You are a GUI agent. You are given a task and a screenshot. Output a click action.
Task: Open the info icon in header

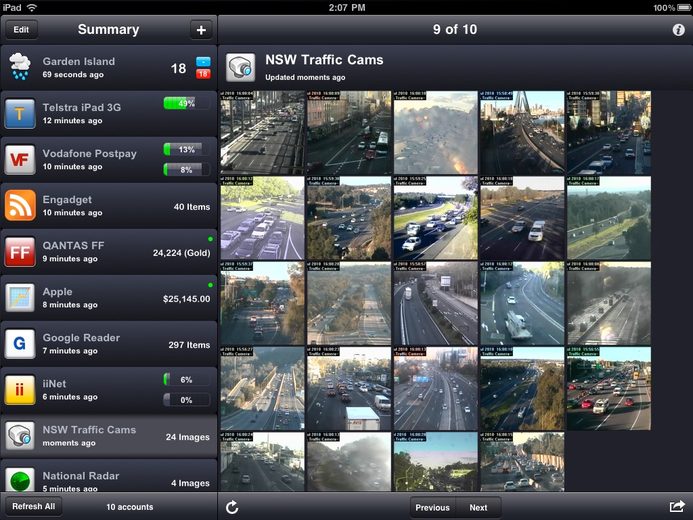[678, 30]
